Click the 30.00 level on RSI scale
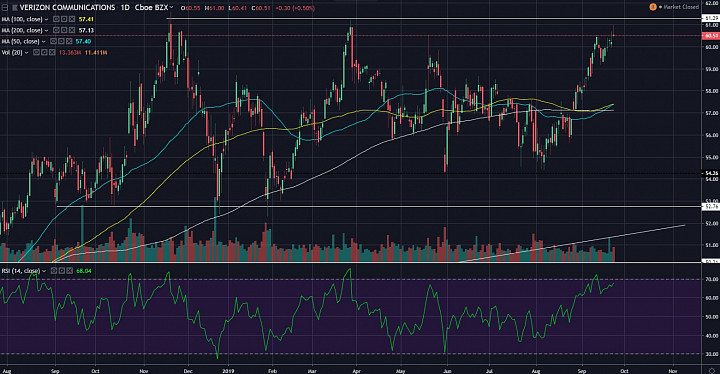Screen dimensions: 720x374 713,354
